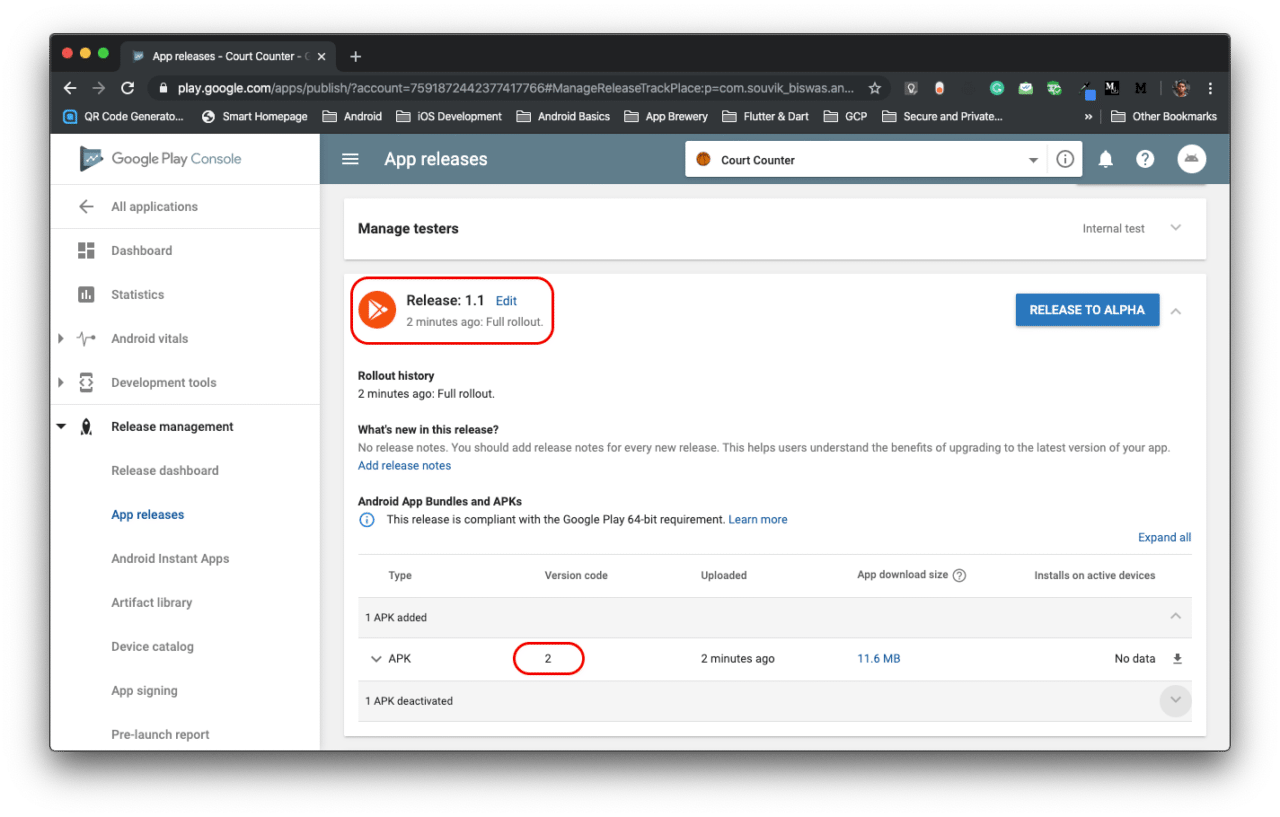1280x817 pixels.
Task: Click the orange release play icon
Action: pyautogui.click(x=377, y=309)
